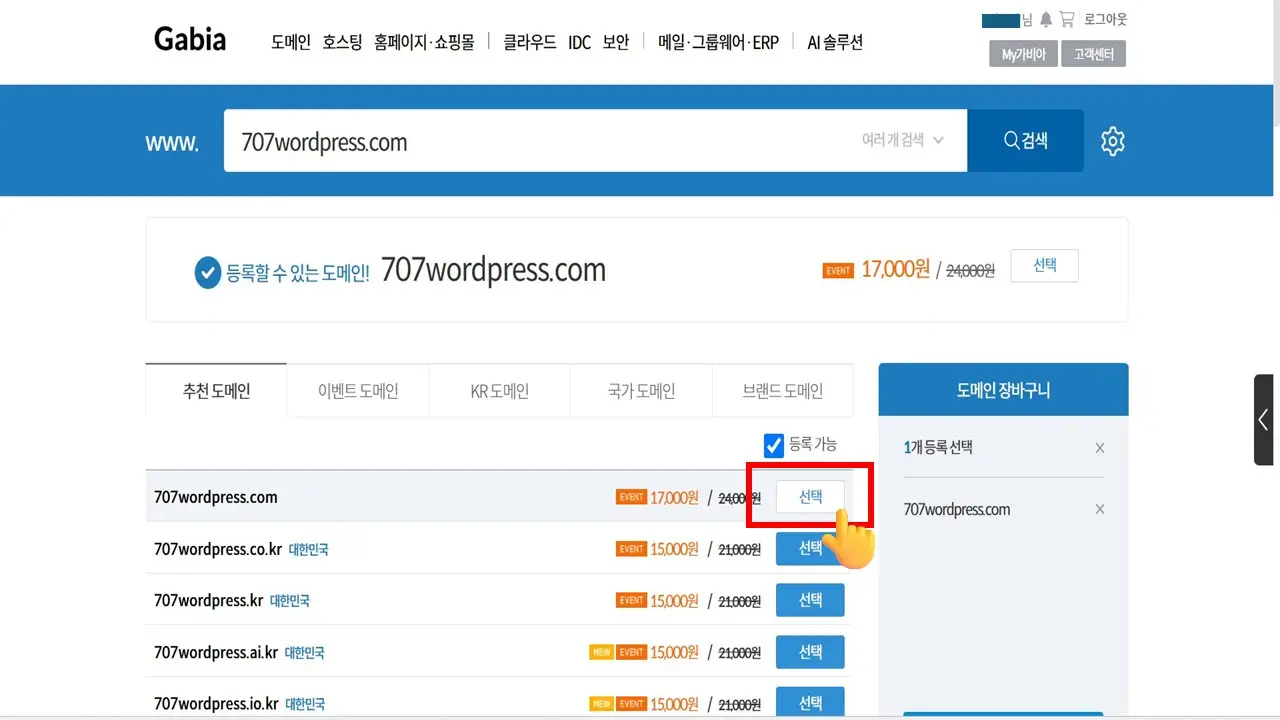Toggle the 등록 가능 checkbox
The image size is (1280, 720).
(x=774, y=445)
